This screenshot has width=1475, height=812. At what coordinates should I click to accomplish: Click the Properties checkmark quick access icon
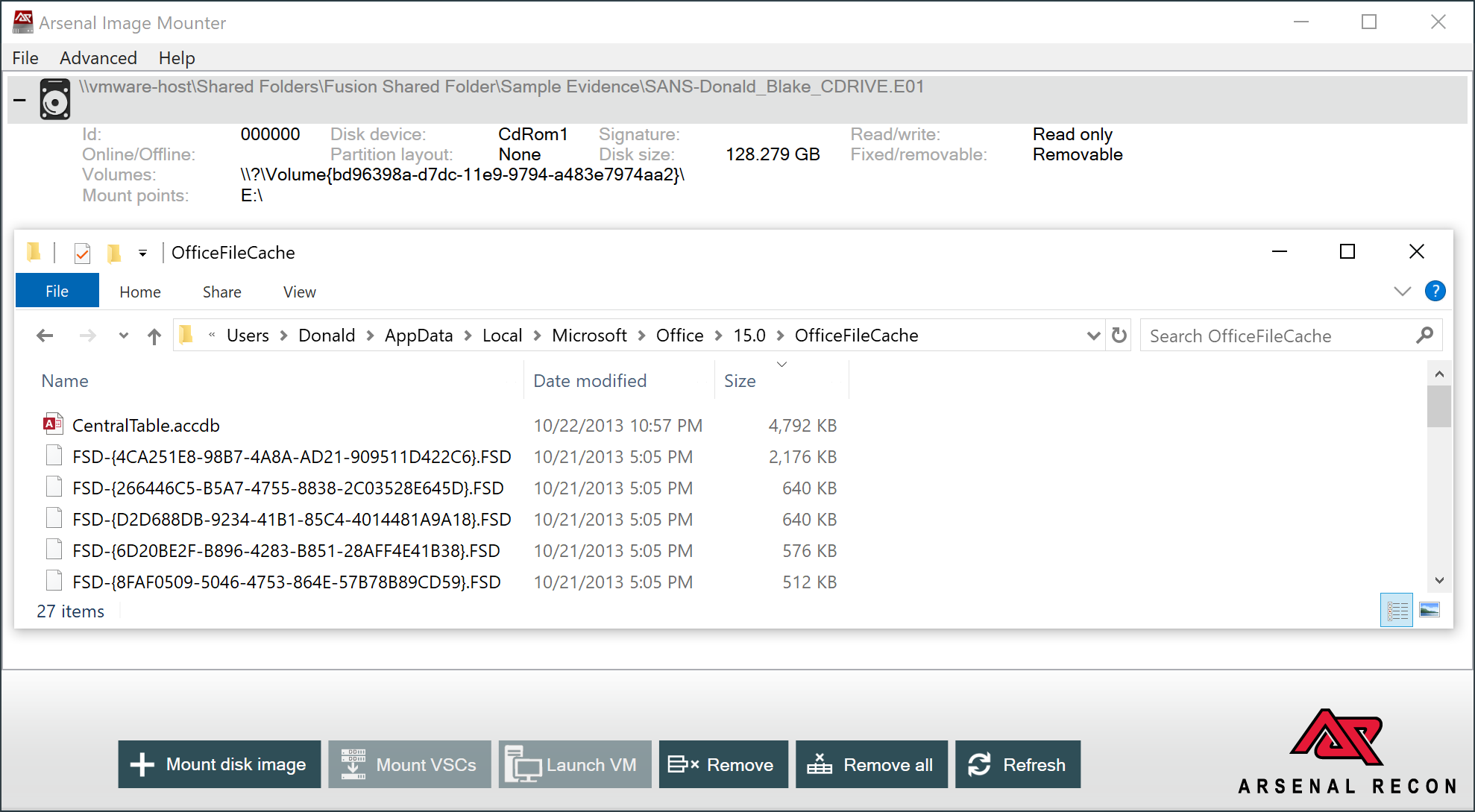(x=82, y=254)
